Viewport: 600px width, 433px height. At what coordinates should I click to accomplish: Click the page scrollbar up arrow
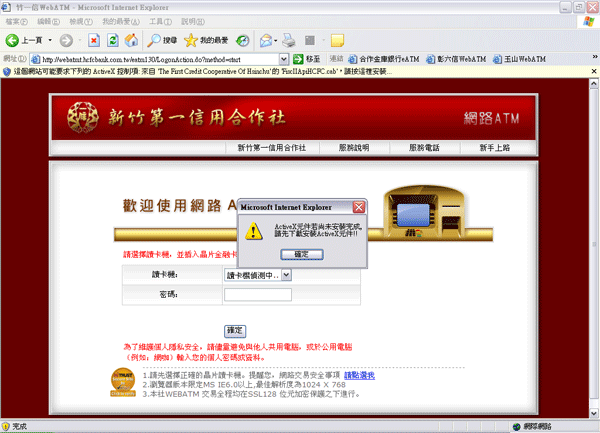point(593,83)
